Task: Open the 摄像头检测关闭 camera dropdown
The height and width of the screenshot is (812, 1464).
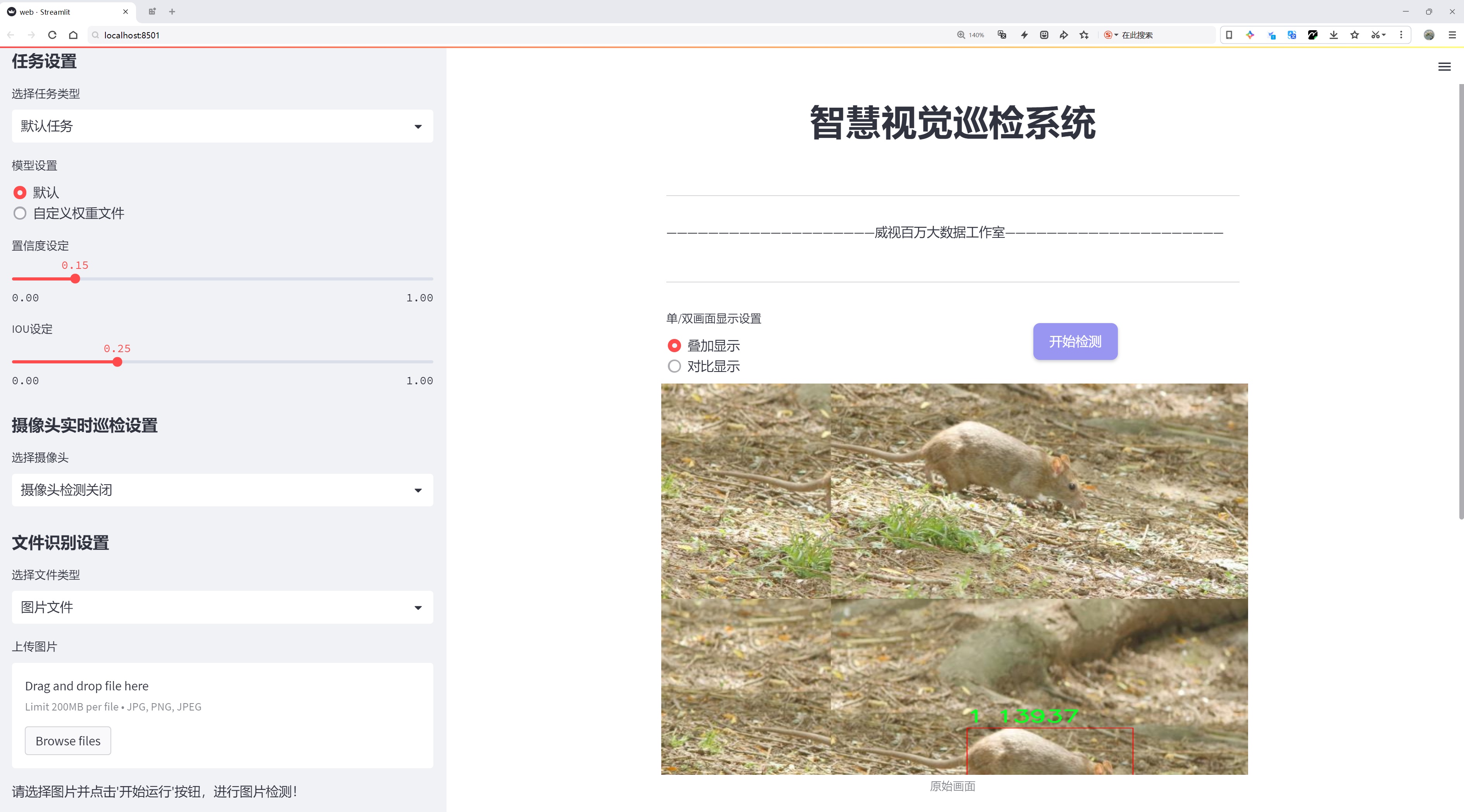Action: pos(222,490)
